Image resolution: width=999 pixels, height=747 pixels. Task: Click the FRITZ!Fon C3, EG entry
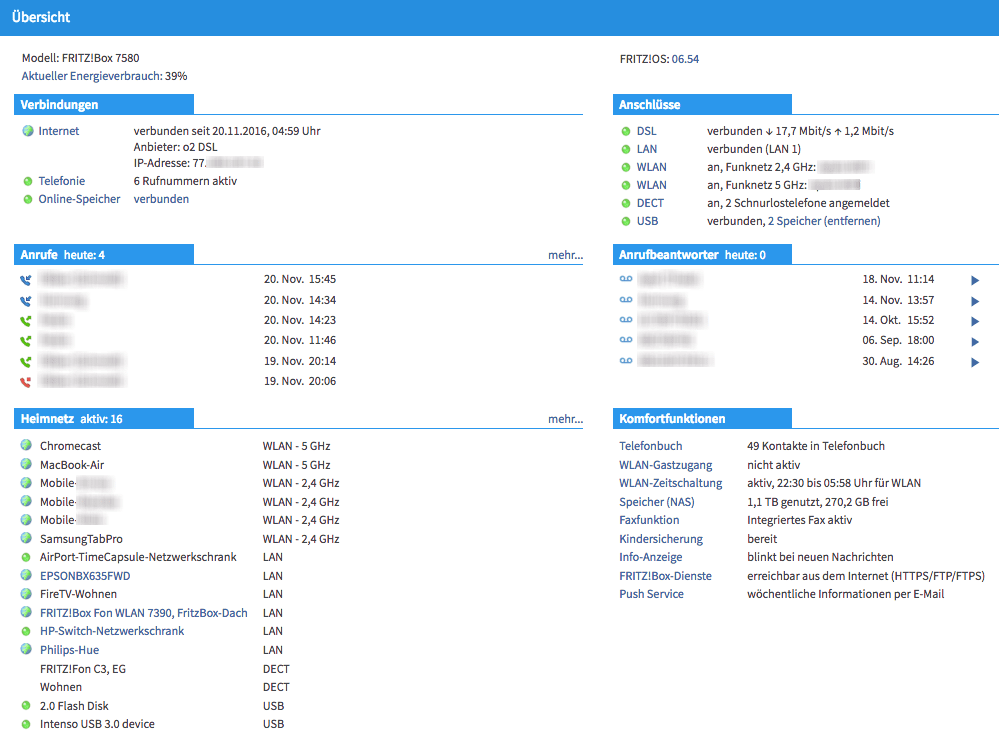click(83, 669)
